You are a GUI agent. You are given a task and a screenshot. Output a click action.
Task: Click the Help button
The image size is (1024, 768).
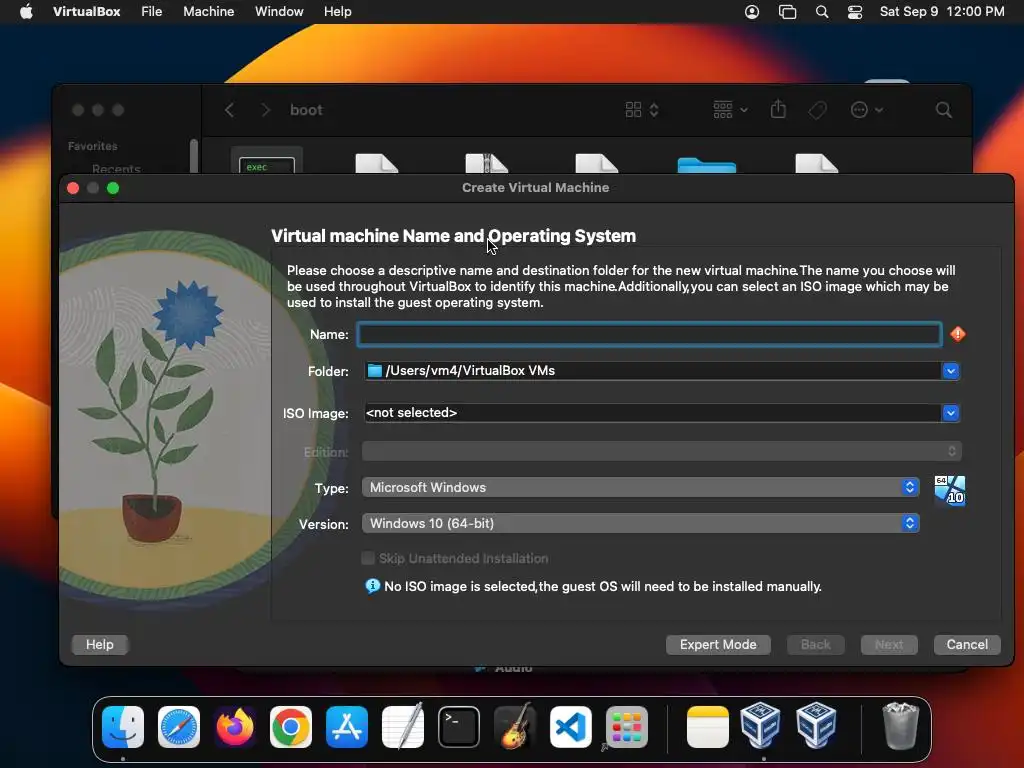click(99, 645)
